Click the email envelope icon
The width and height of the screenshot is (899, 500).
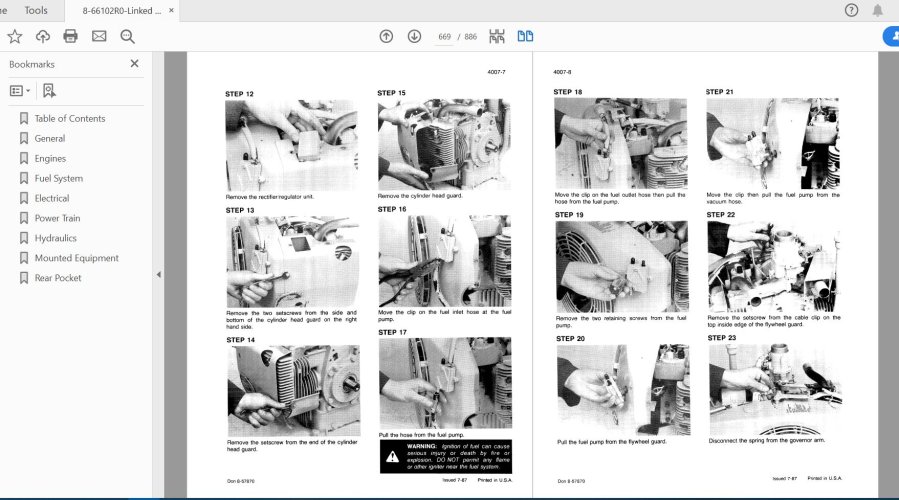(99, 36)
